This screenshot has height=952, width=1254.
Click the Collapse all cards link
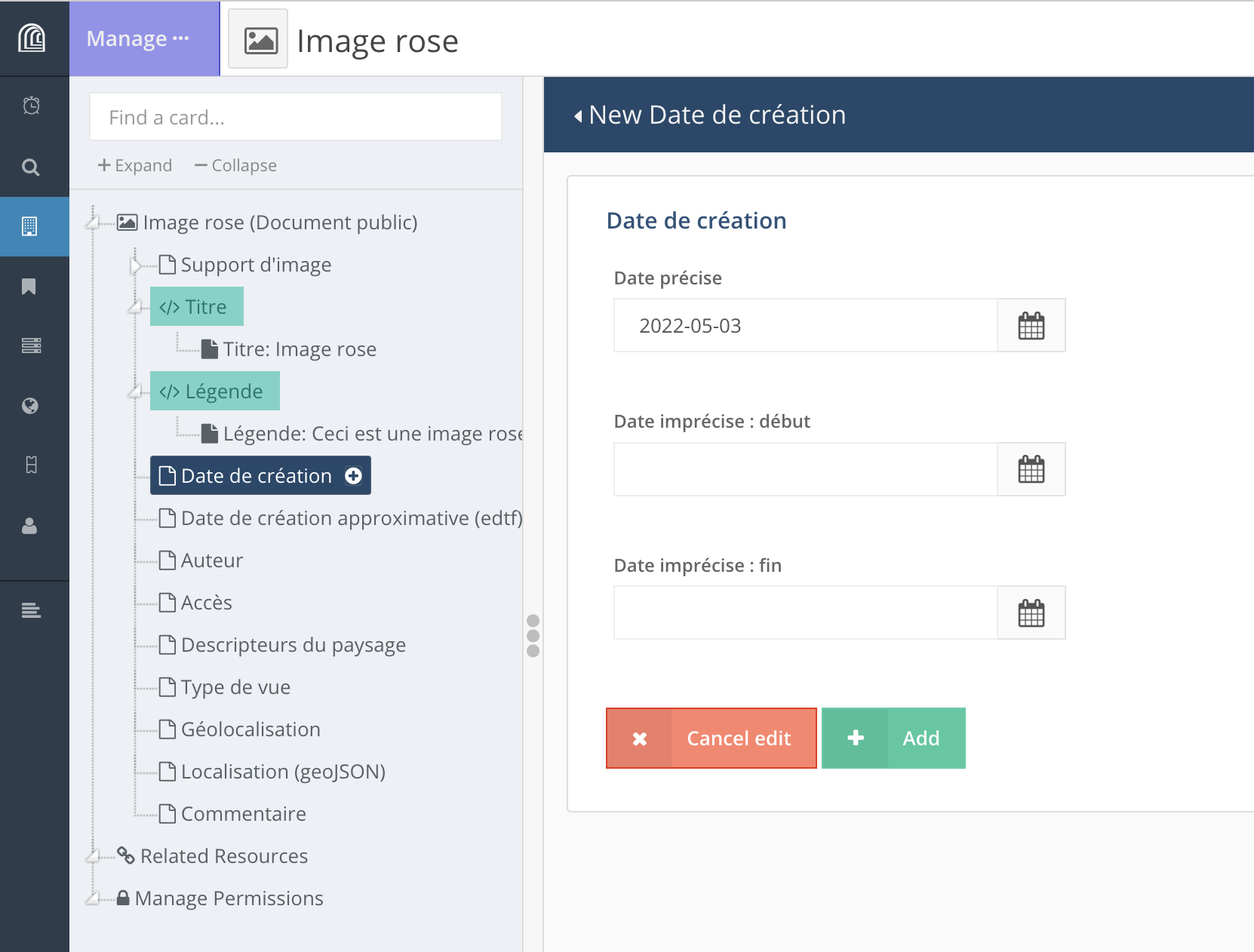tap(235, 165)
